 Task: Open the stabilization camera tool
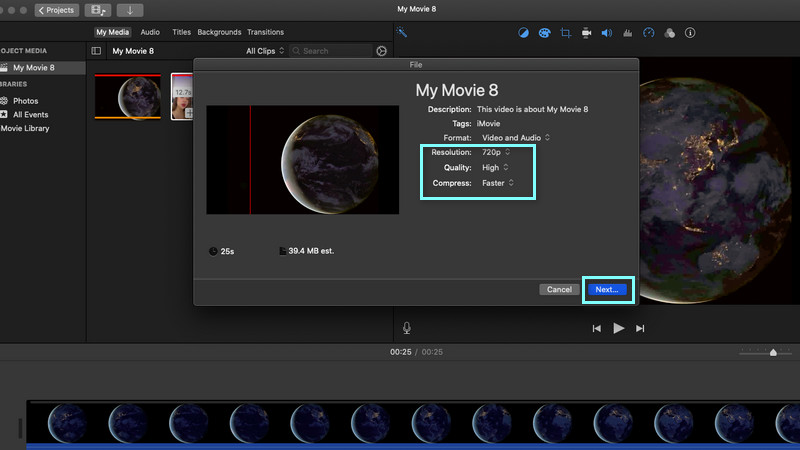[586, 33]
